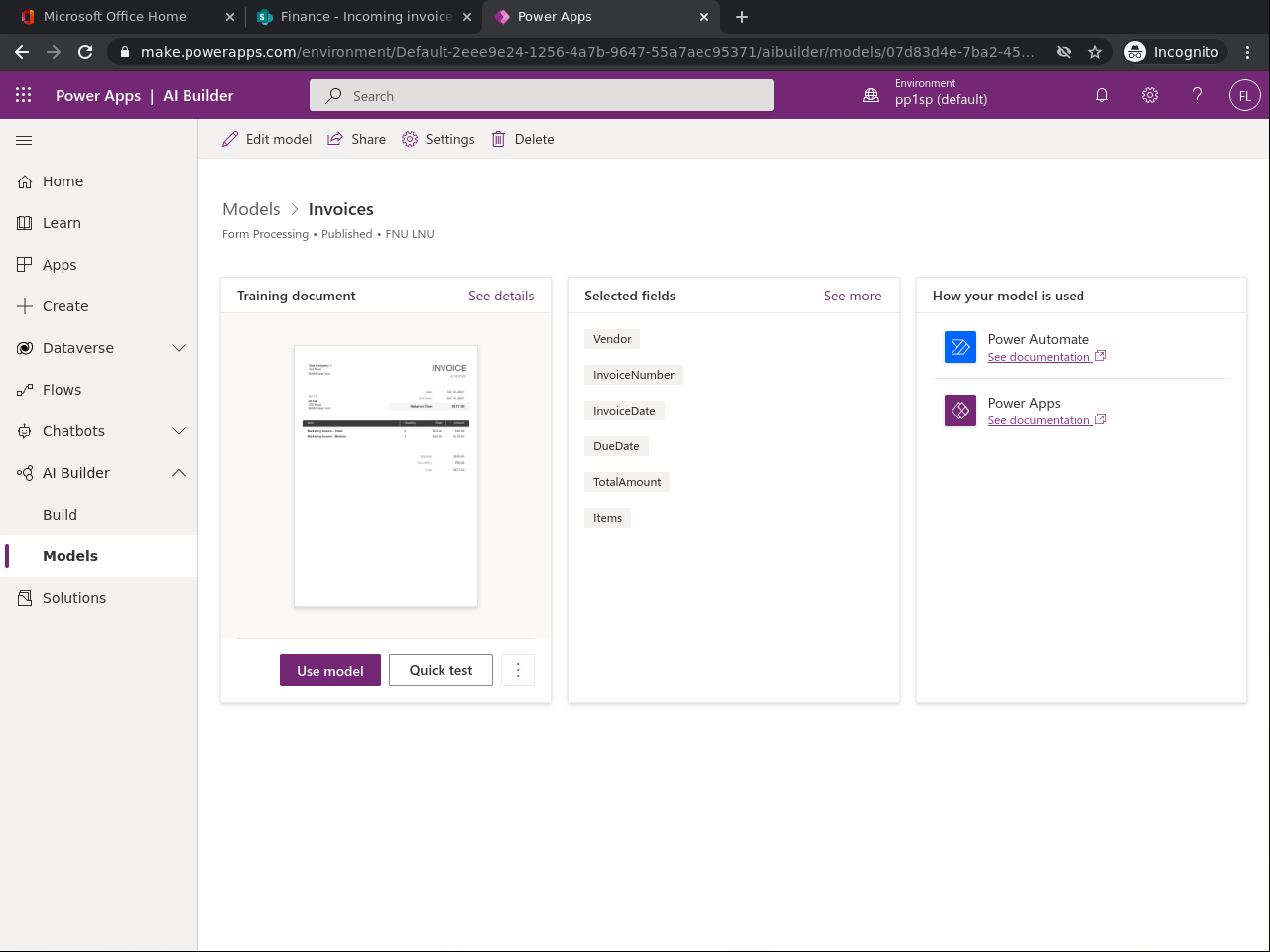Click See more for selected fields
The image size is (1270, 952).
pyautogui.click(x=852, y=296)
